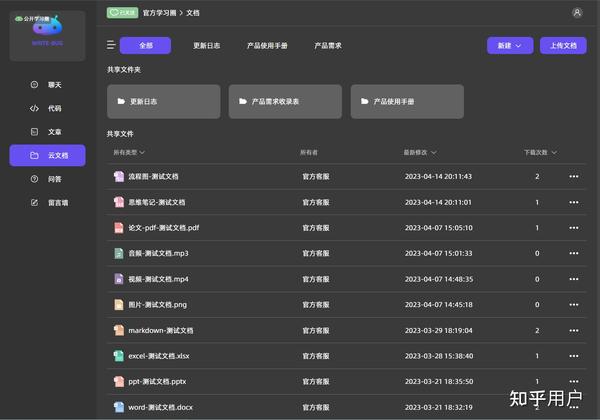Open the 新建 dropdown button
Viewport: 600px width, 420px height.
[510, 46]
